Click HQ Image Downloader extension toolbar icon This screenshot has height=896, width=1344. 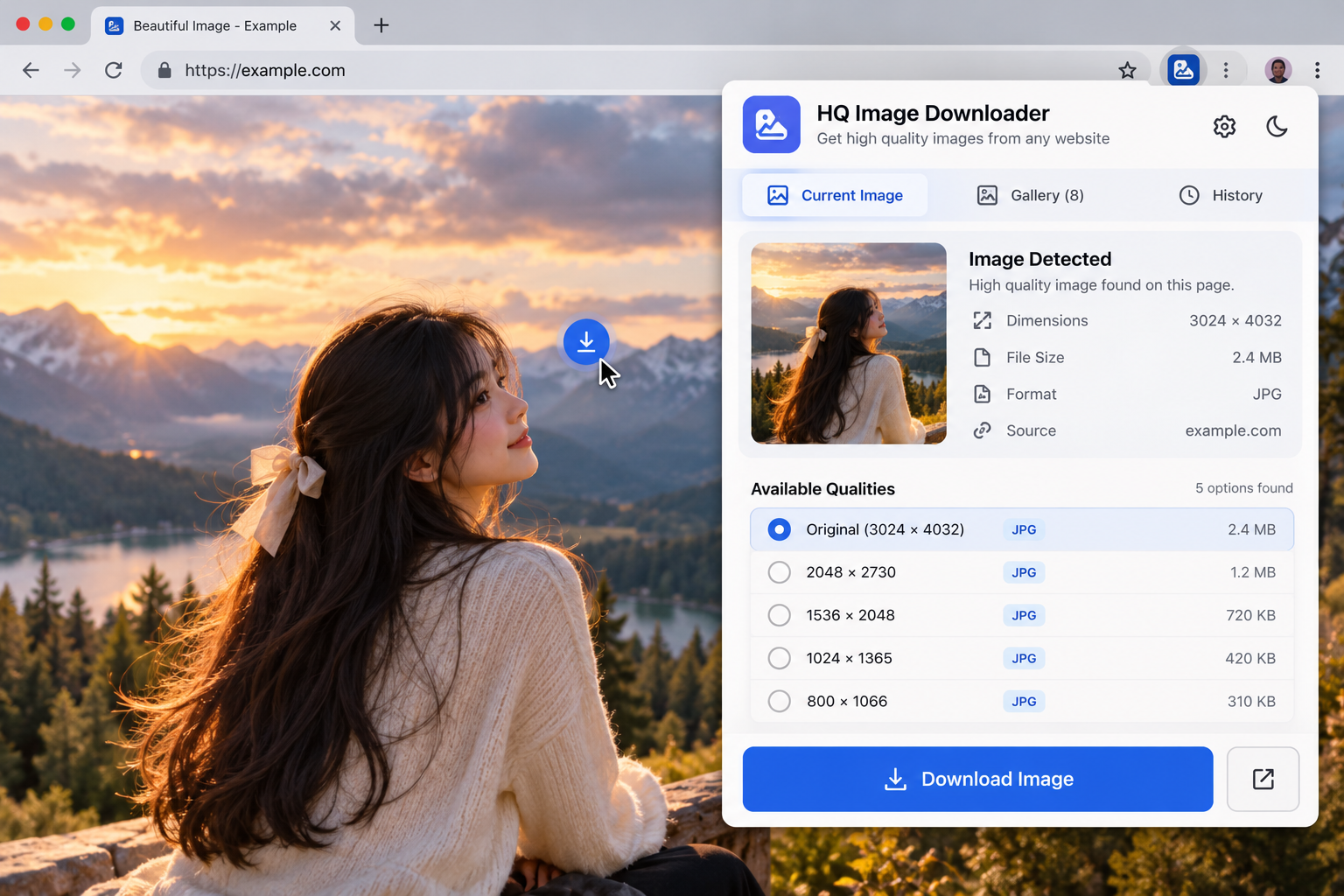coord(1183,70)
